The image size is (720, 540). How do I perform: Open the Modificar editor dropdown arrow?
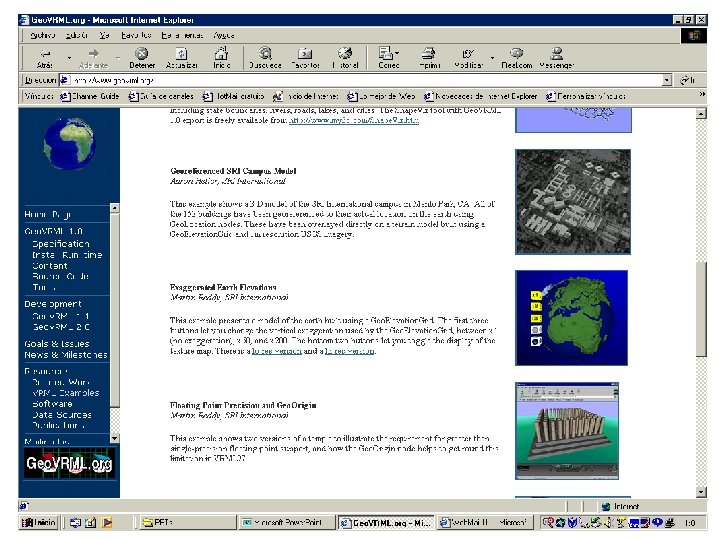(492, 58)
